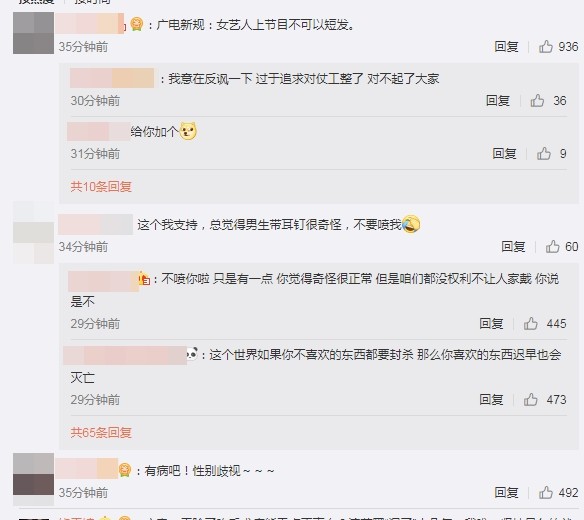
Task: Like the 有病吧 comment with 492 likes
Action: (546, 492)
